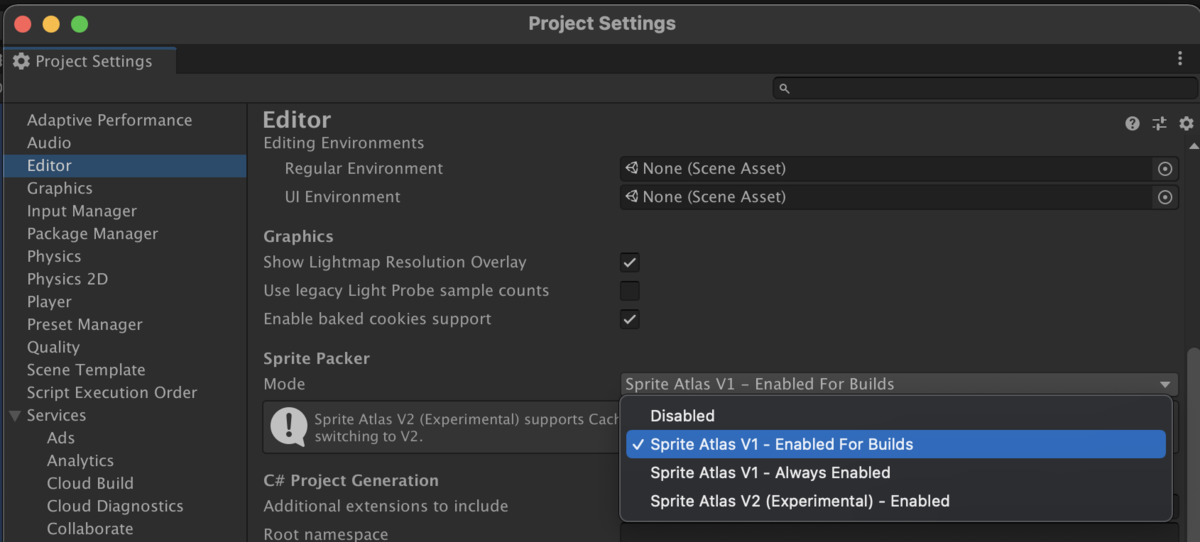The height and width of the screenshot is (542, 1200).
Task: Click the Editor preset sliders icon
Action: [x=1159, y=124]
